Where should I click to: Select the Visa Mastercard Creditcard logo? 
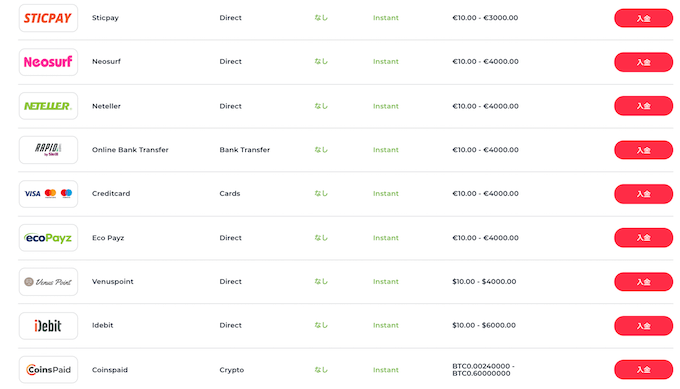pyautogui.click(x=48, y=194)
